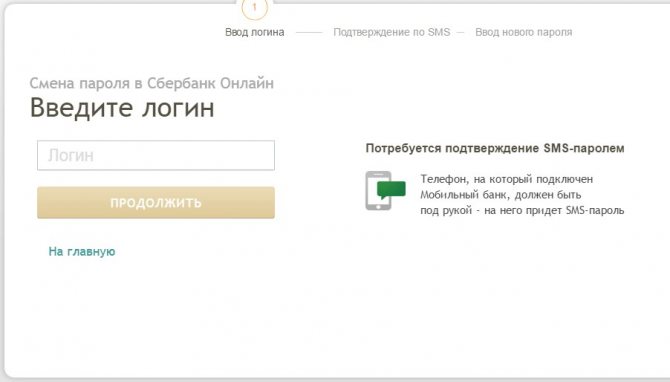This screenshot has width=670, height=382.
Task: Click 'Потребуется подтверждение SMS-паролем' bold heading
Action: 495,148
